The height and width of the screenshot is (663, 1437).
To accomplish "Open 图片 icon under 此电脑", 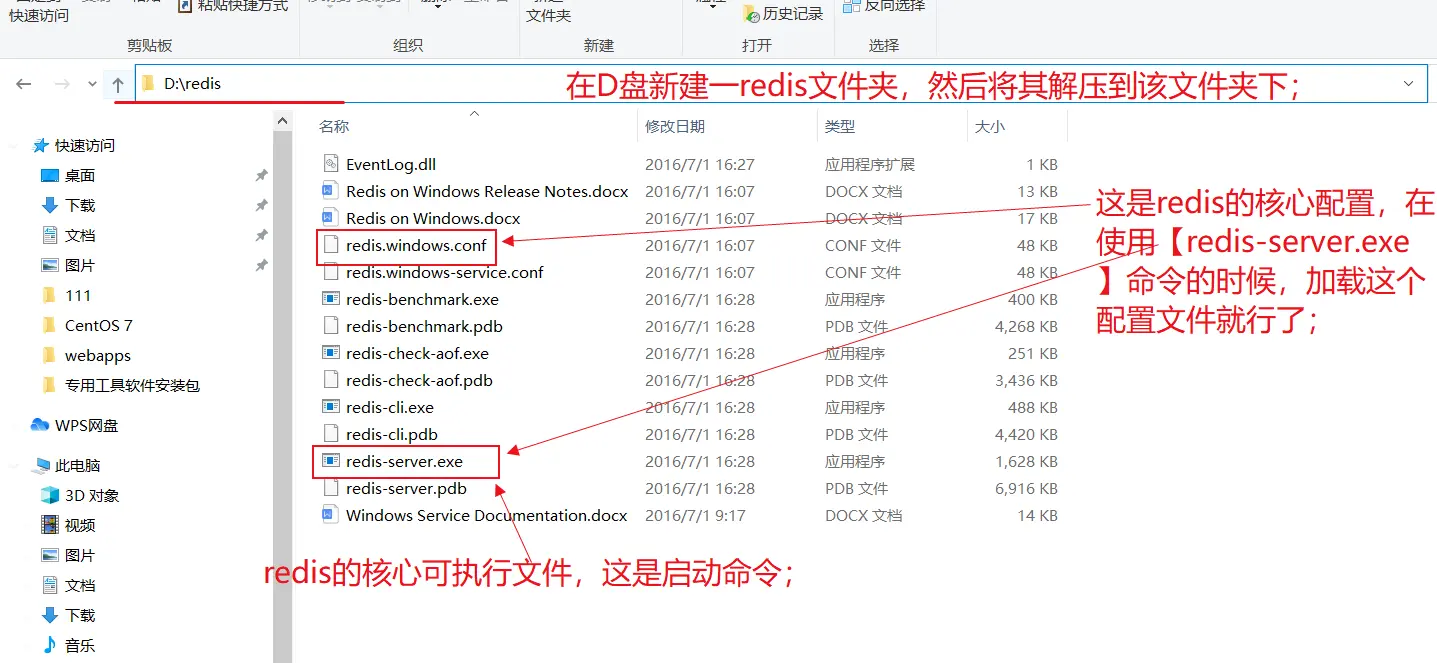I will 50,555.
